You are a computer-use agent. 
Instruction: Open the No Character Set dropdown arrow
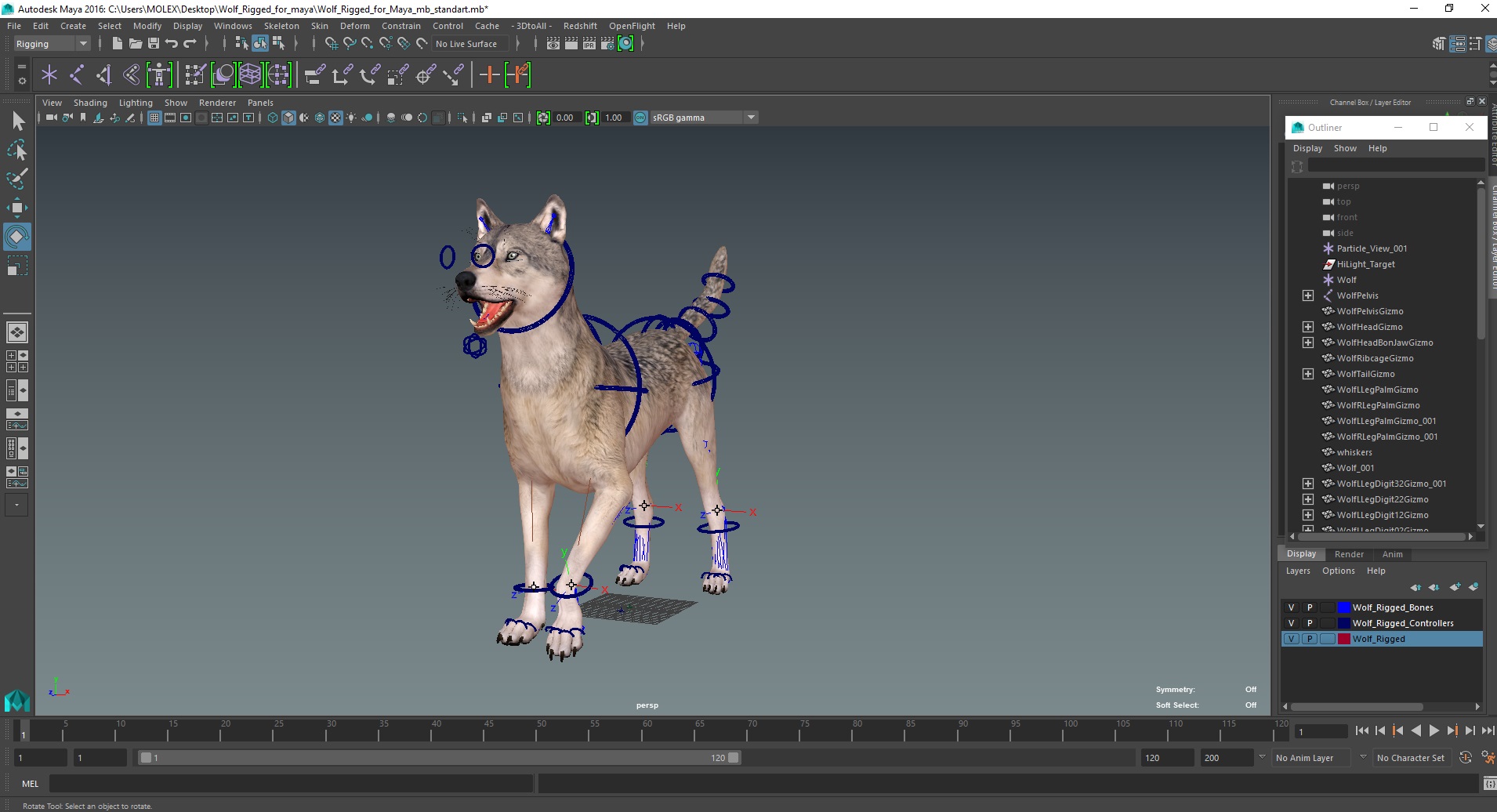pos(1363,757)
